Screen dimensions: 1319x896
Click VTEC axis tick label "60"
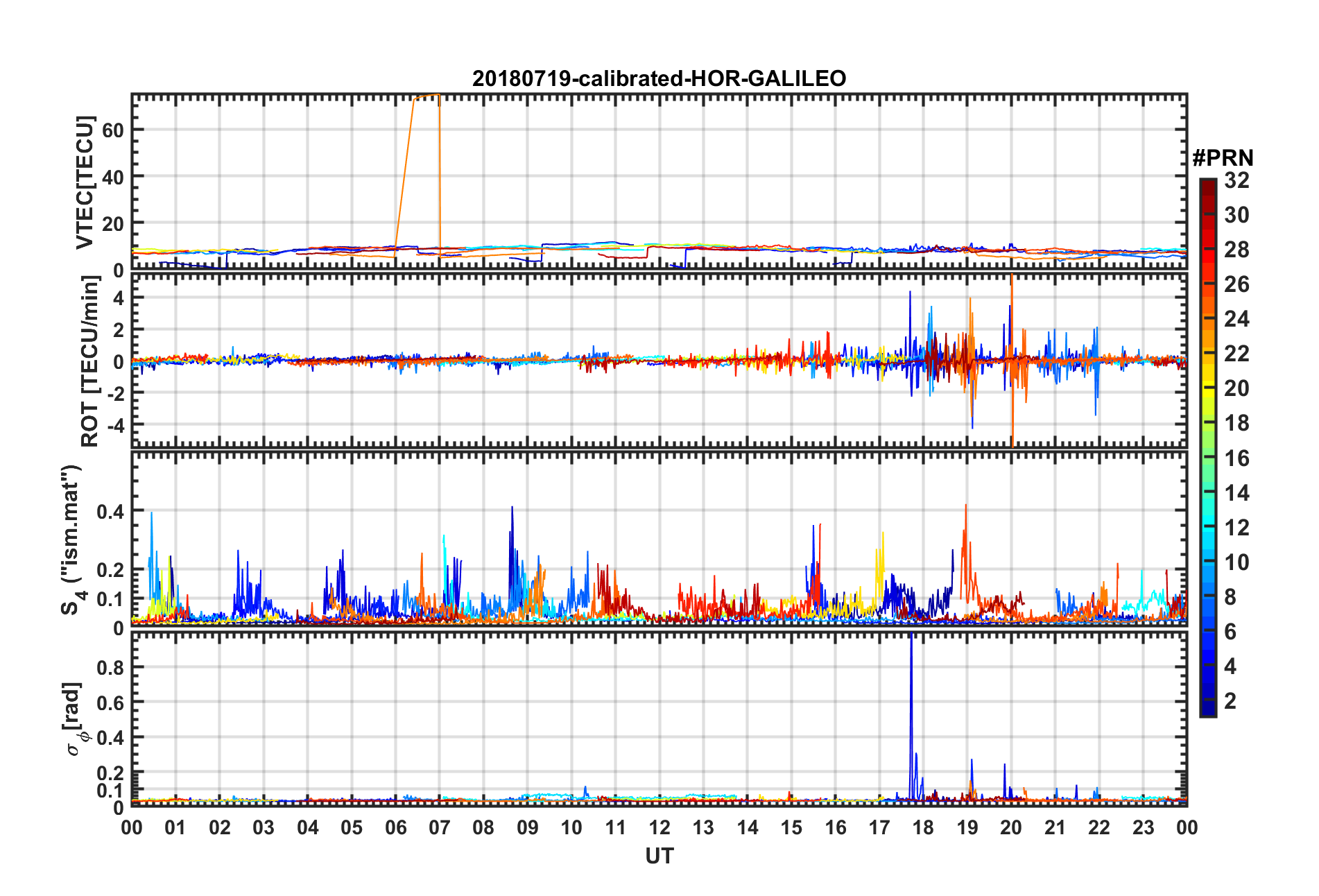[x=113, y=130]
